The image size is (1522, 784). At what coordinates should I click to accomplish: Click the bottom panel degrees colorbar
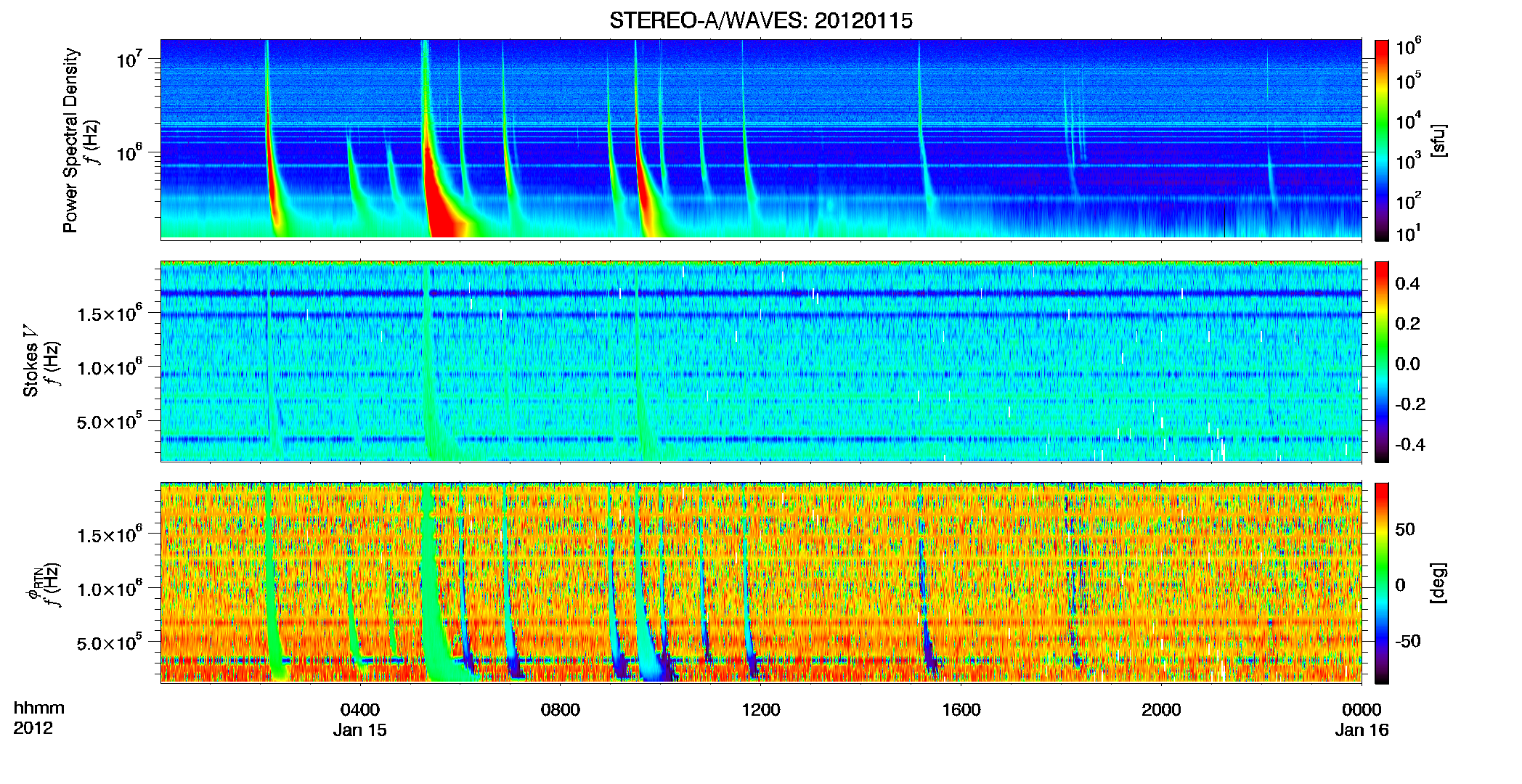tap(1382, 583)
